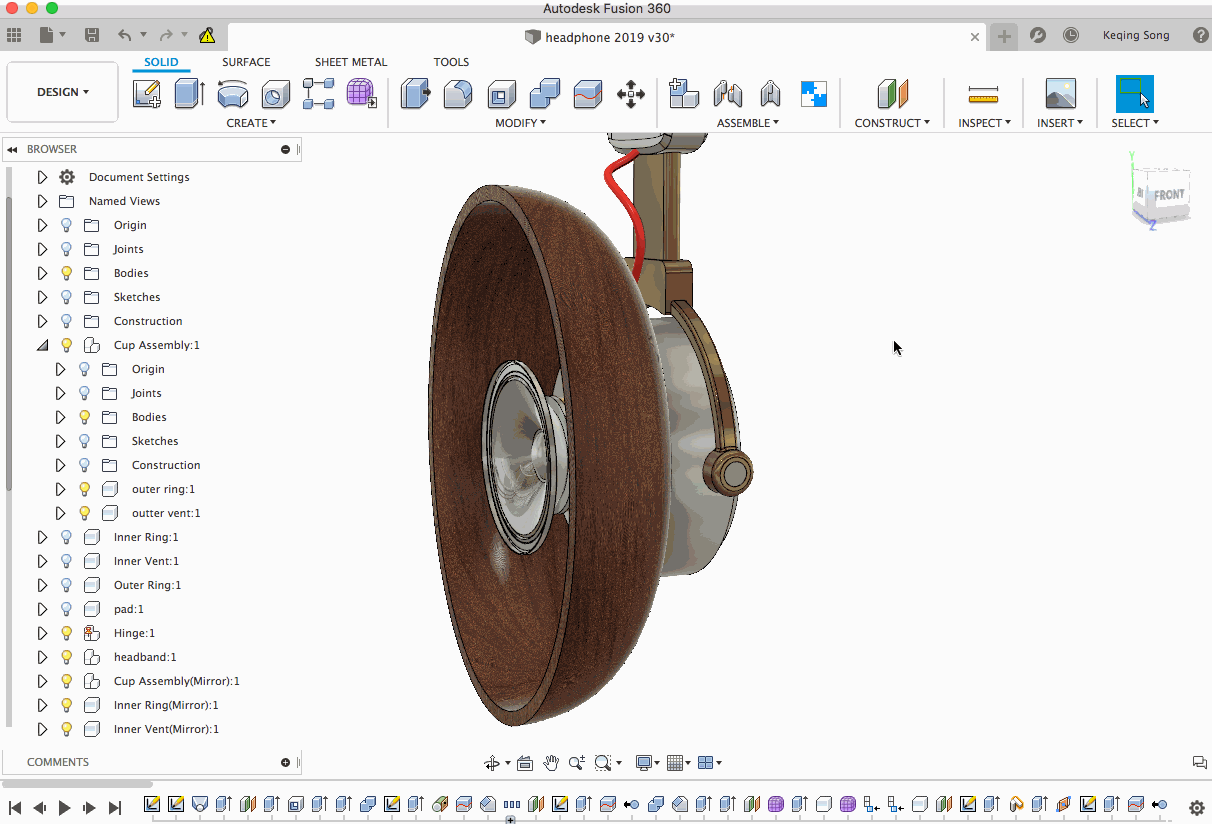Click the Measure tool under Inspect
Screen dimensions: 1212x824
pyautogui.click(x=983, y=95)
